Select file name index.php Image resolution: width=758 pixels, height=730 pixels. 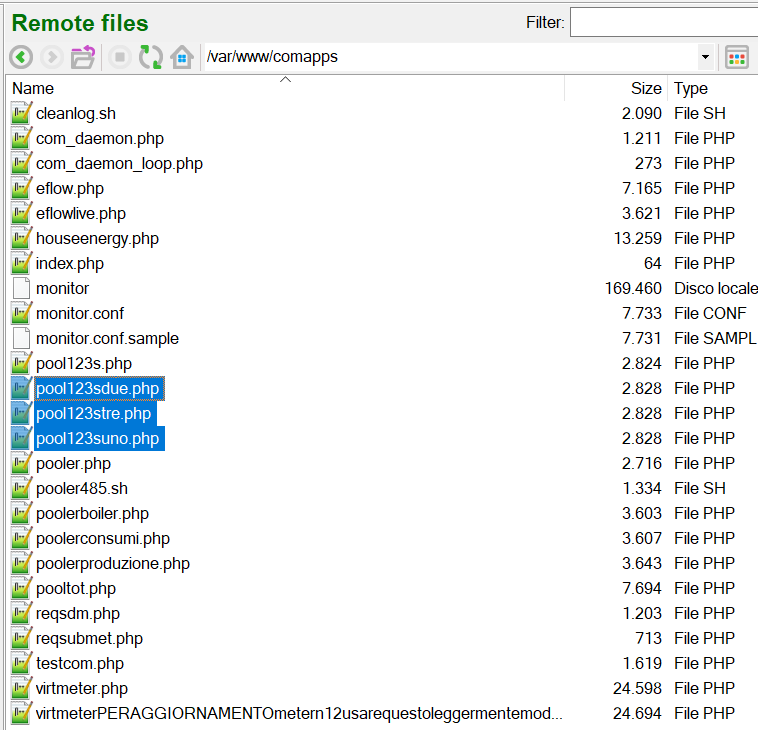tap(70, 264)
